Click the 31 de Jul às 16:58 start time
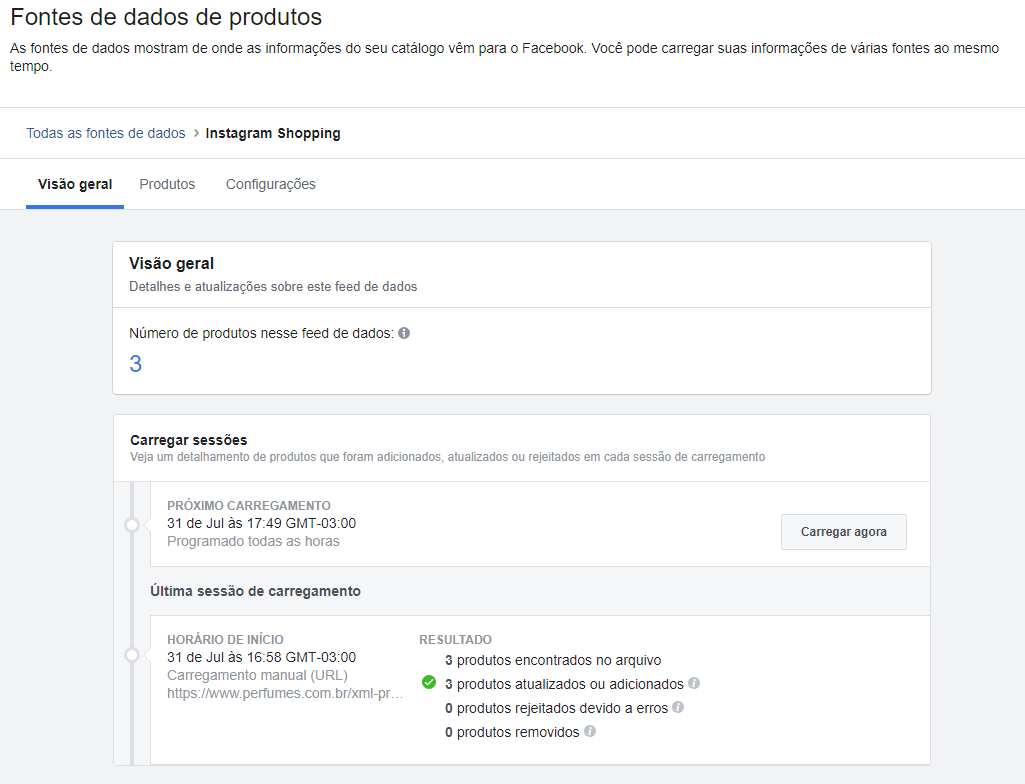This screenshot has height=784, width=1025. (261, 657)
